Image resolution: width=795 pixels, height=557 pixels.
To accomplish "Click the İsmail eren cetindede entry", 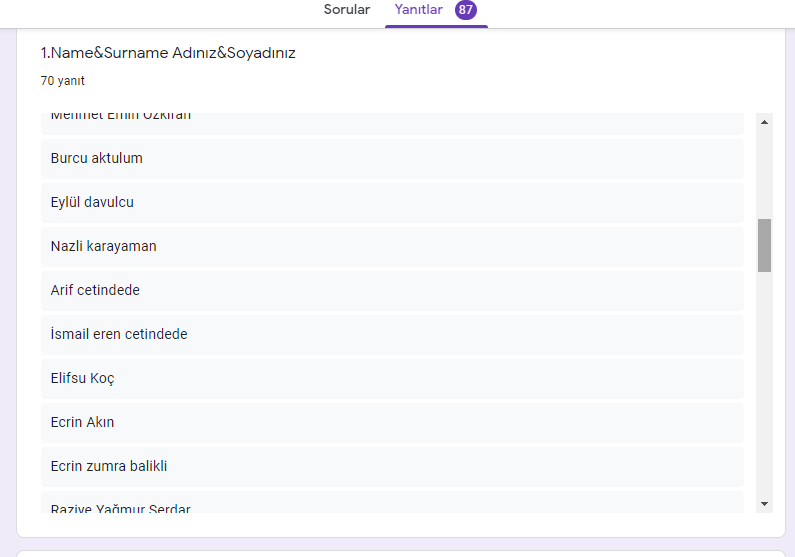I will pos(392,334).
